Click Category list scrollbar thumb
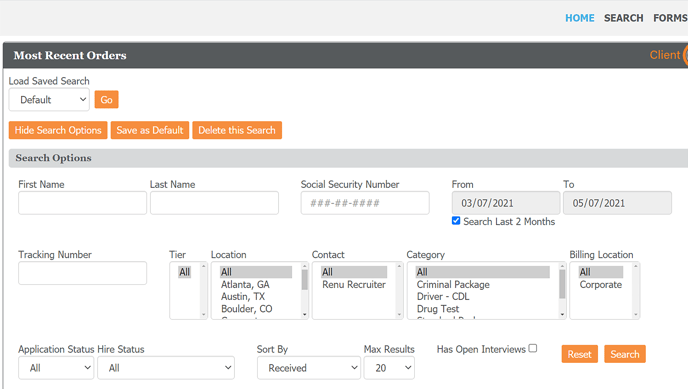 pos(562,284)
